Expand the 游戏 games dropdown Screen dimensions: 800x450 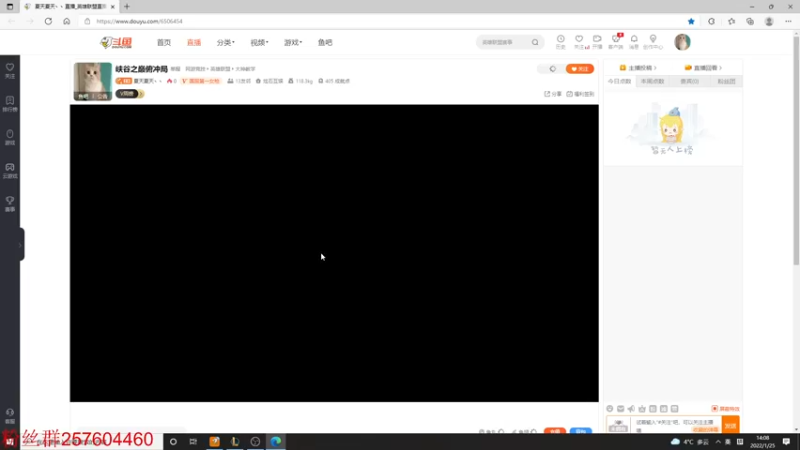pyautogui.click(x=293, y=42)
